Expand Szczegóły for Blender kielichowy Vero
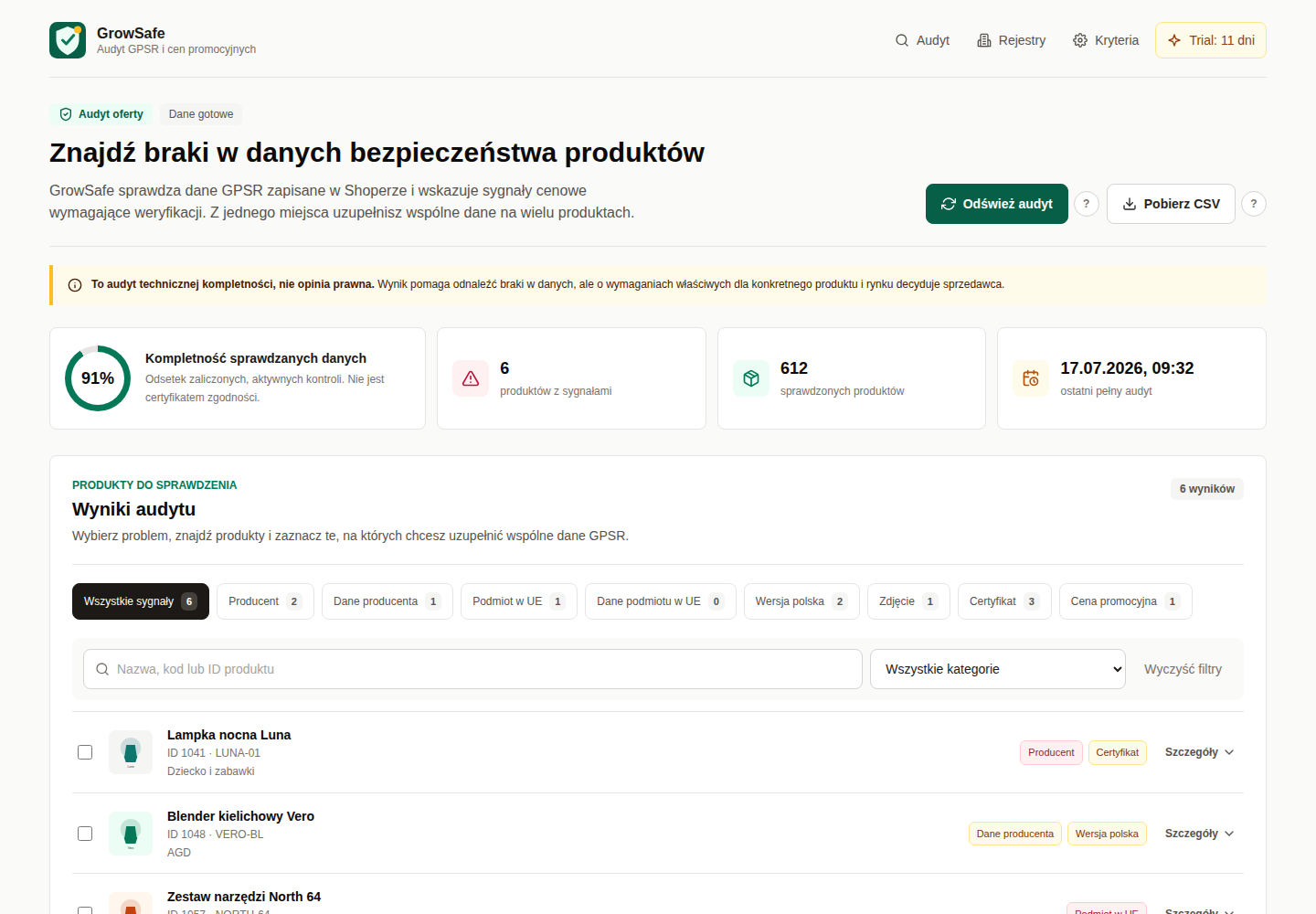Image resolution: width=1316 pixels, height=914 pixels. coord(1199,834)
